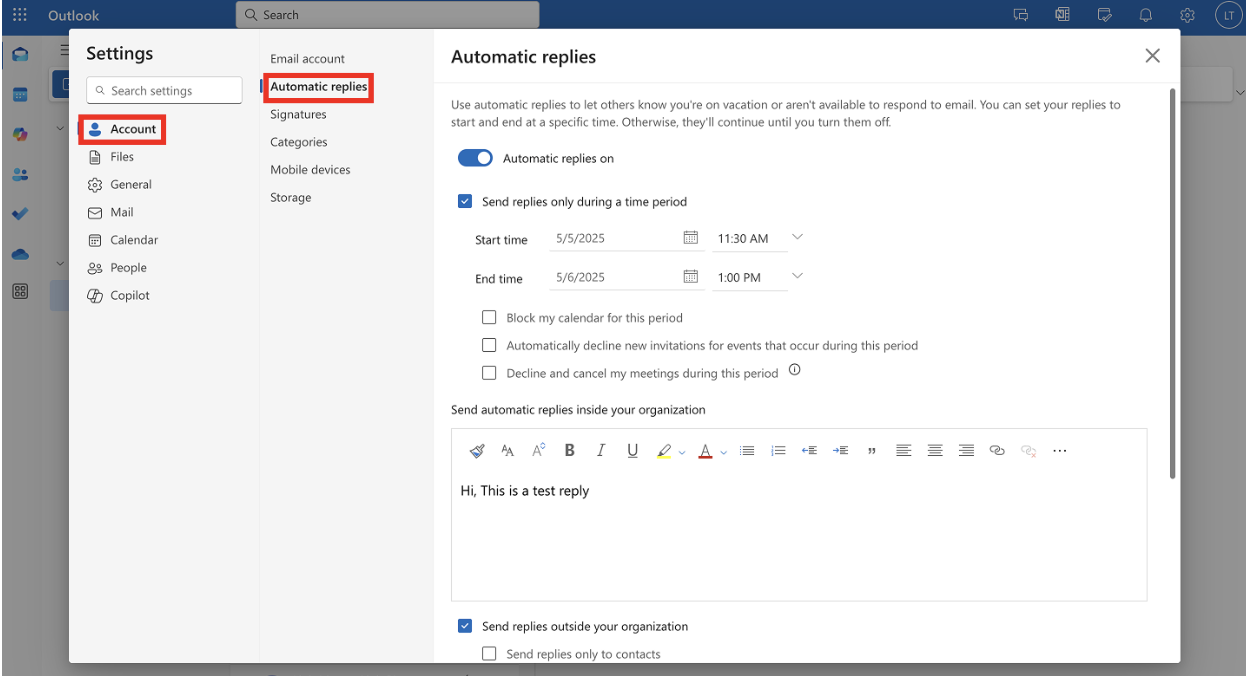1246x676 pixels.
Task: Apply the red font color
Action: [x=705, y=451]
